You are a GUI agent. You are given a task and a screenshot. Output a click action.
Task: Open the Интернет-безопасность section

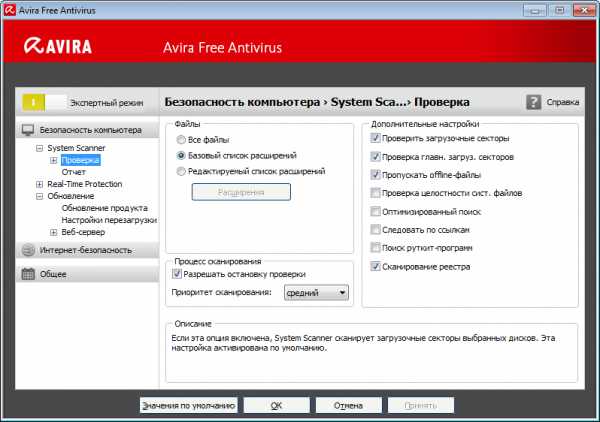tap(88, 250)
